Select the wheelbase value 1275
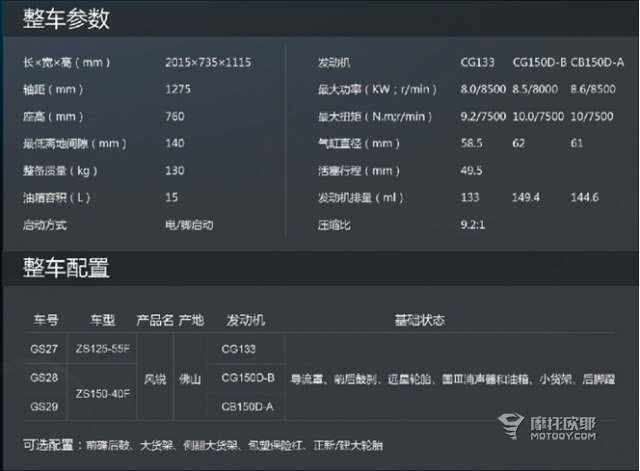 click(178, 89)
